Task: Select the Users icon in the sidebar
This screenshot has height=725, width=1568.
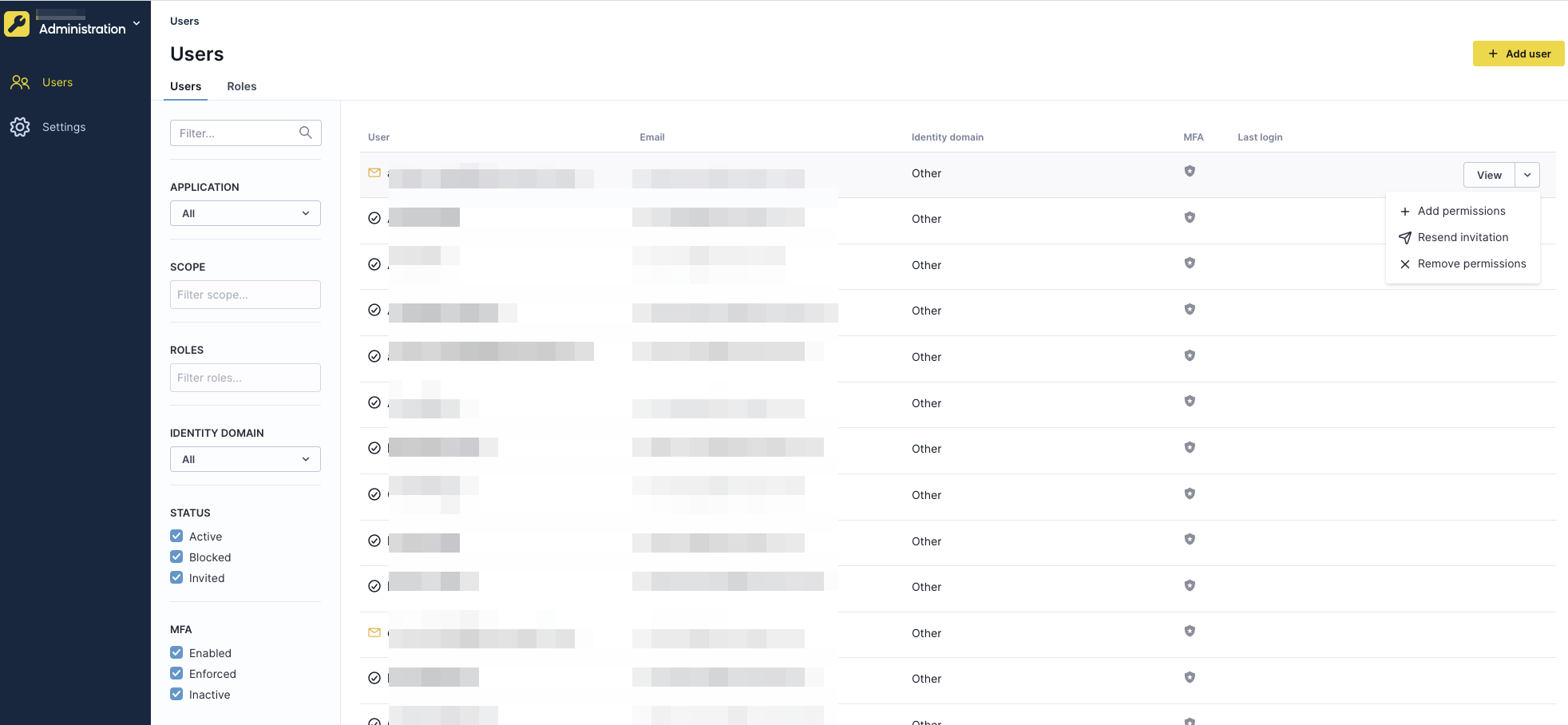Action: click(19, 81)
